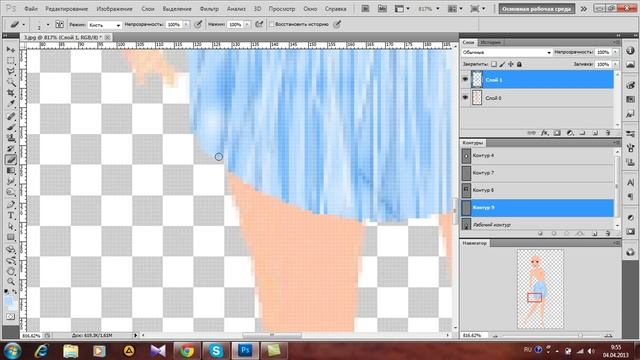This screenshot has height=360, width=640.
Task: Show more workspaces with double chevron
Action: pos(584,9)
